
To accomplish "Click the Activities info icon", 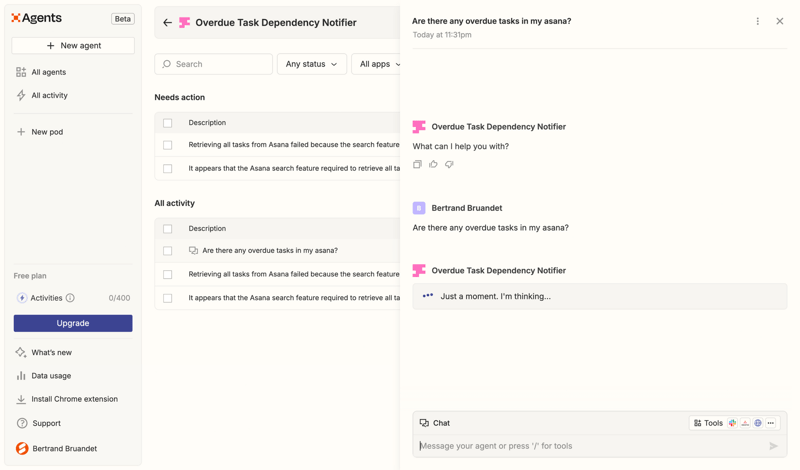I will (70, 298).
